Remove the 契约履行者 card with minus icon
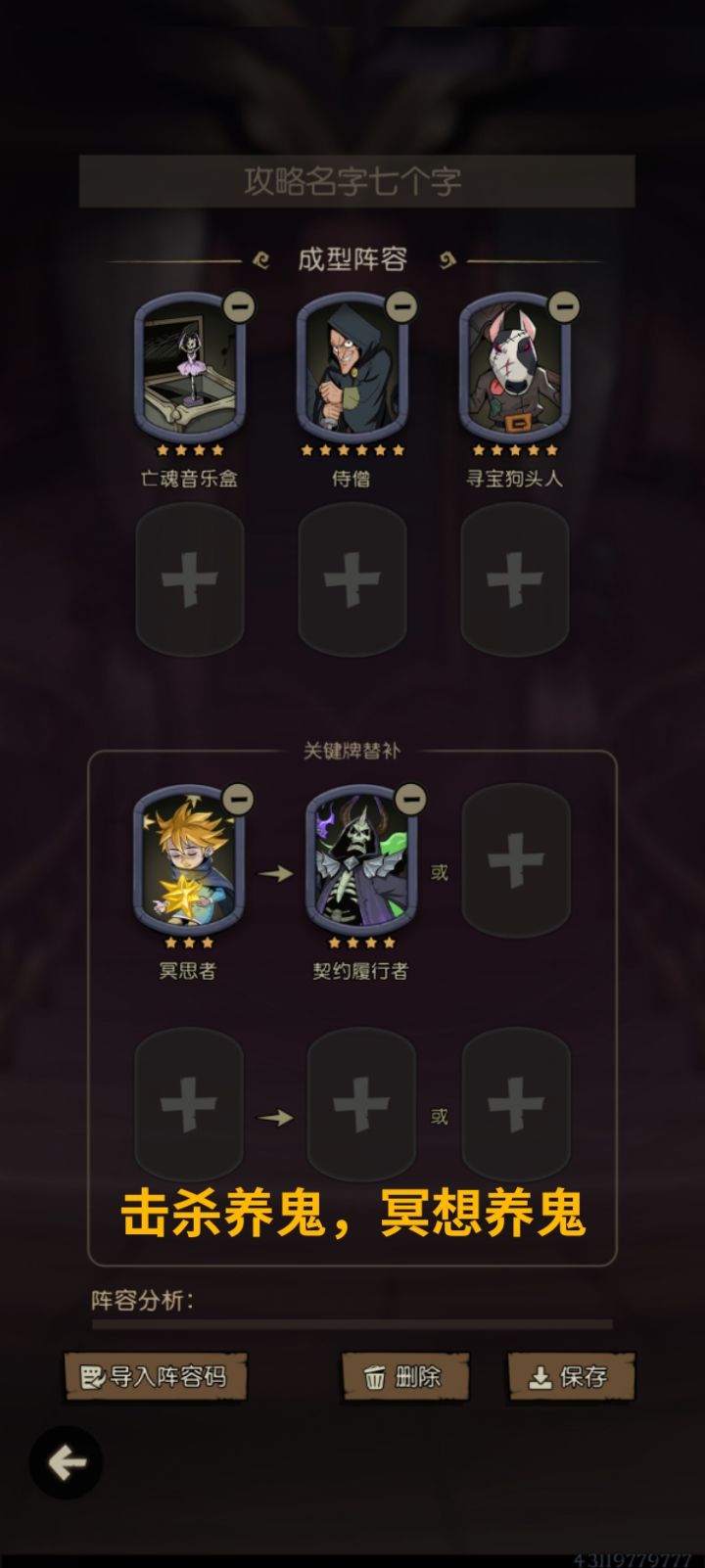705x1568 pixels. [x=411, y=799]
